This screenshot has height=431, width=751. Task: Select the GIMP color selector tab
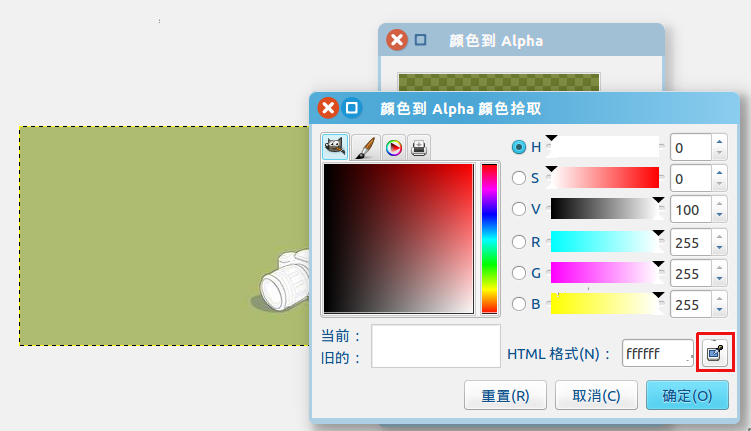tap(335, 147)
